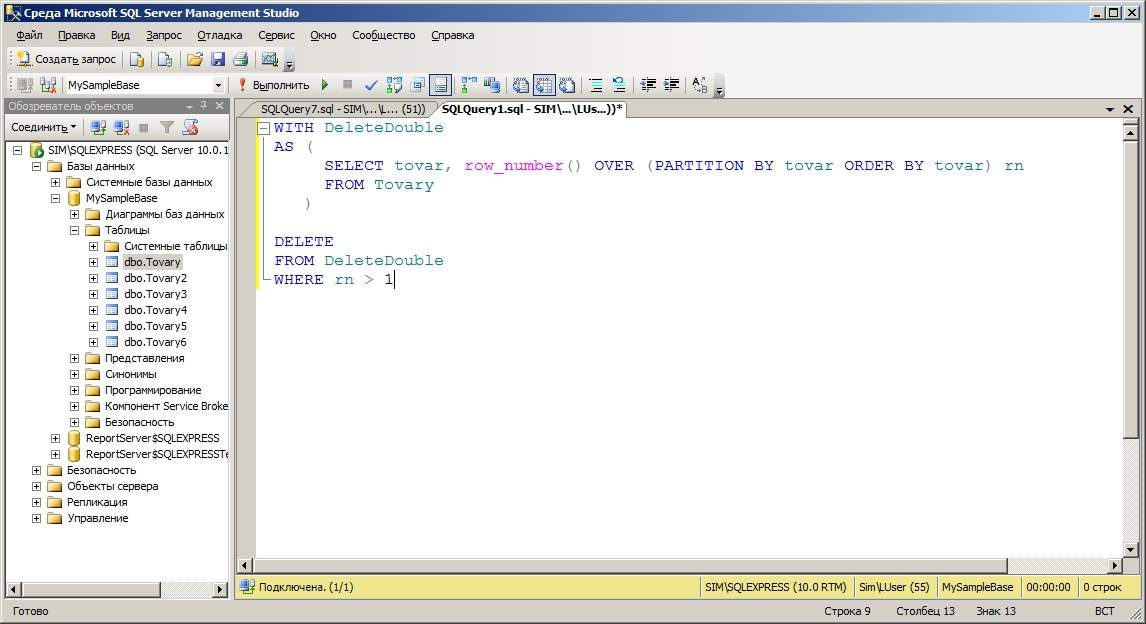The image size is (1146, 624).
Task: Increase indent of the selected lines
Action: coord(671,85)
